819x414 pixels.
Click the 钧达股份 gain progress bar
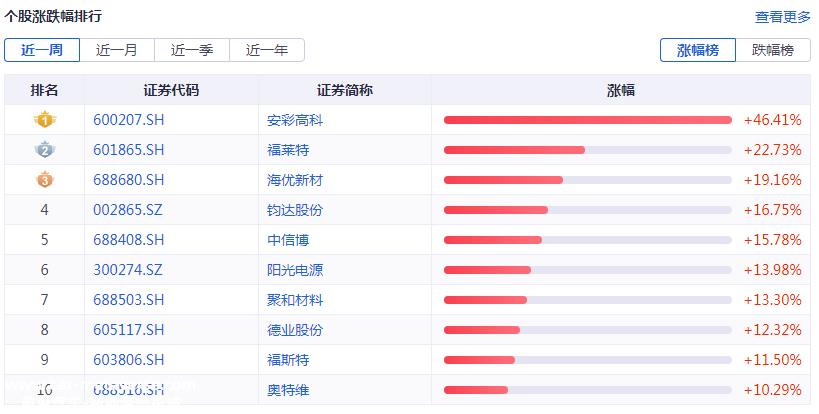pos(588,210)
